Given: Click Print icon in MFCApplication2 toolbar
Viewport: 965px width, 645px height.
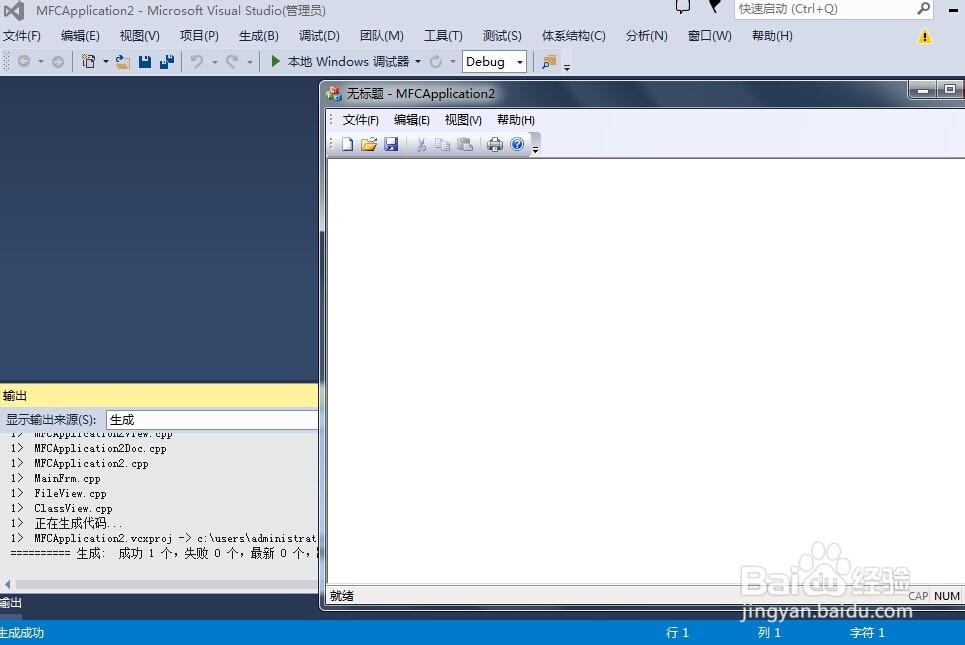Looking at the screenshot, I should click(495, 145).
